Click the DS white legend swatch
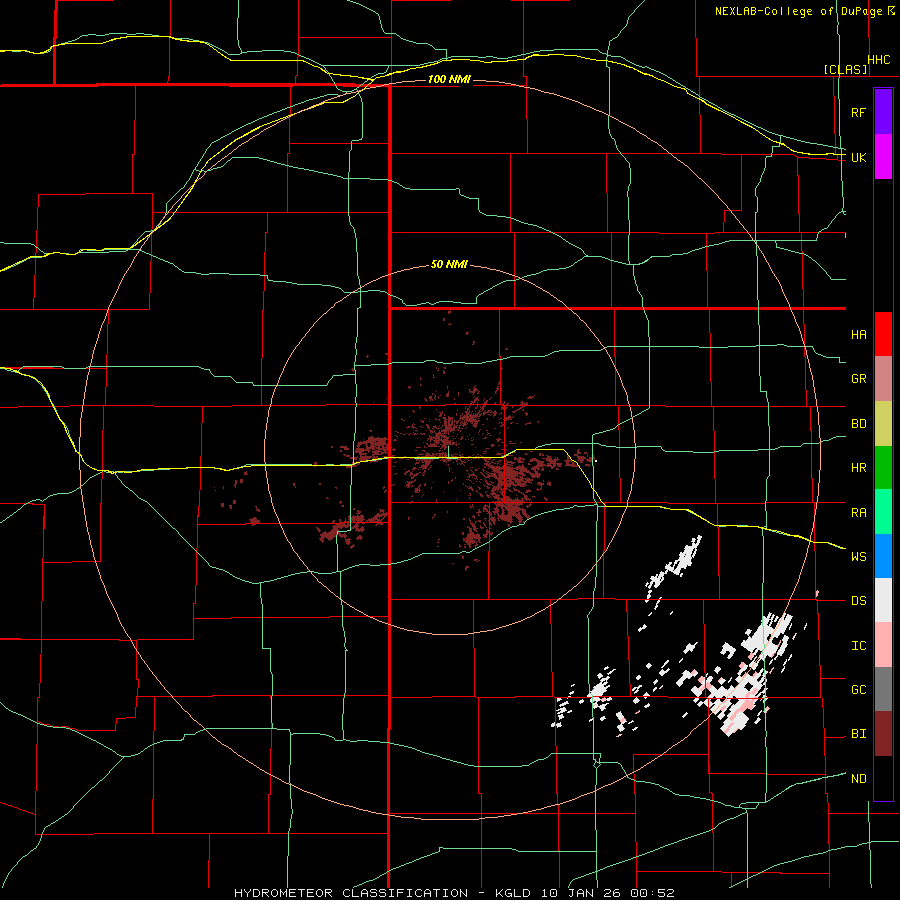 tap(883, 600)
